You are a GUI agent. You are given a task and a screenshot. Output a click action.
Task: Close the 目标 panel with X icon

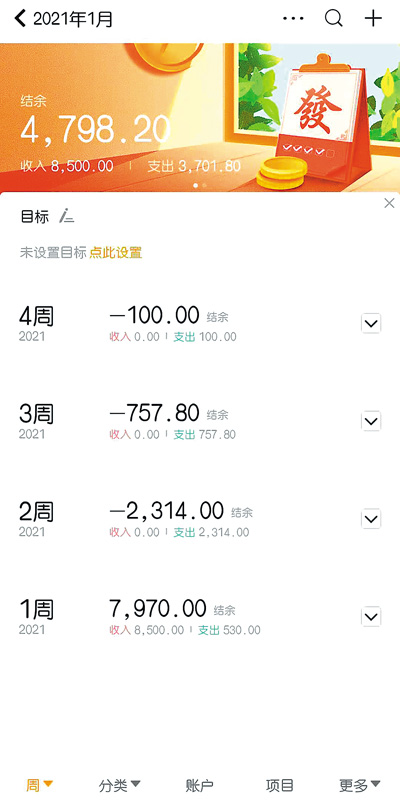[389, 204]
